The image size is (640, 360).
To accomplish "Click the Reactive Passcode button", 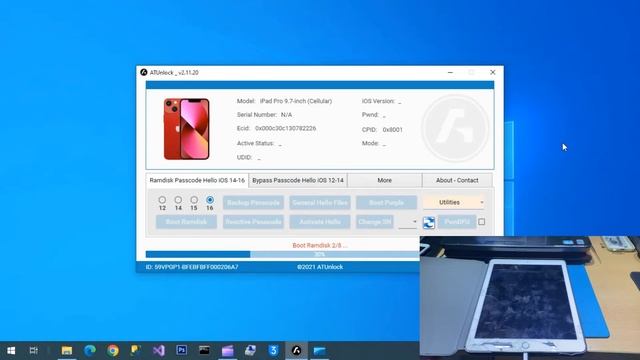I will 253,222.
